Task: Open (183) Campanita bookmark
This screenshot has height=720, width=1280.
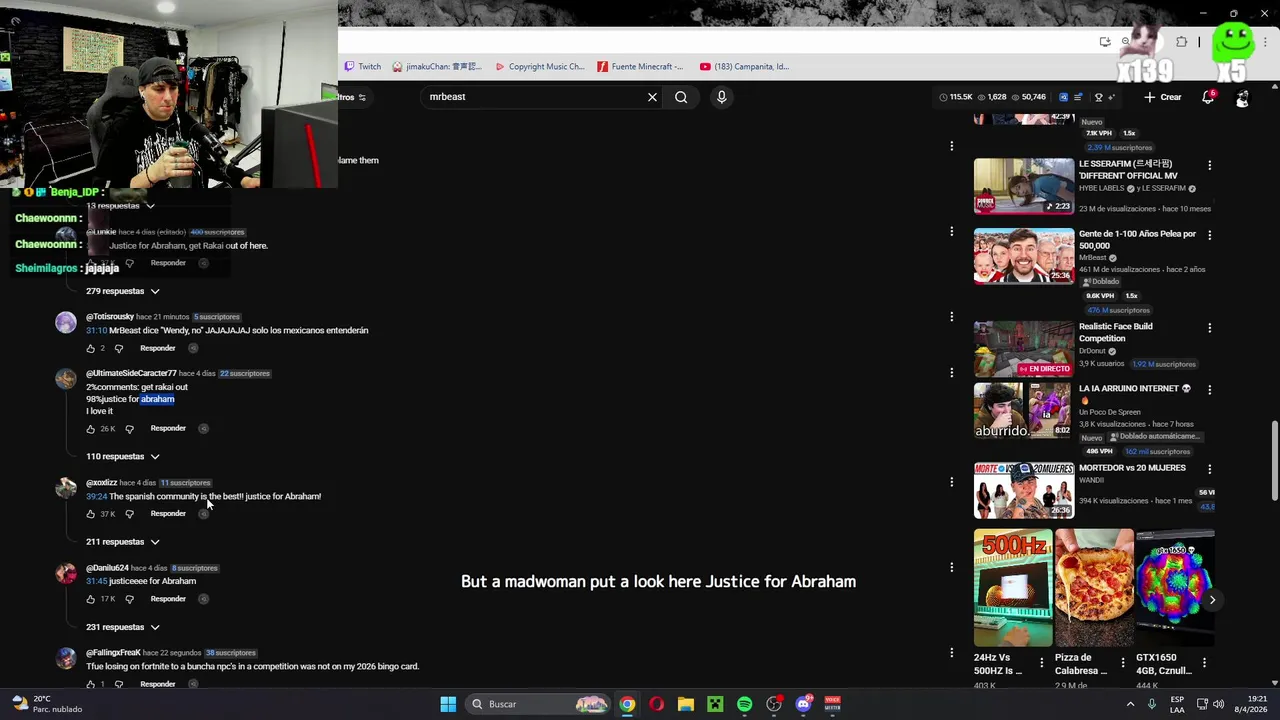Action: pos(745,67)
